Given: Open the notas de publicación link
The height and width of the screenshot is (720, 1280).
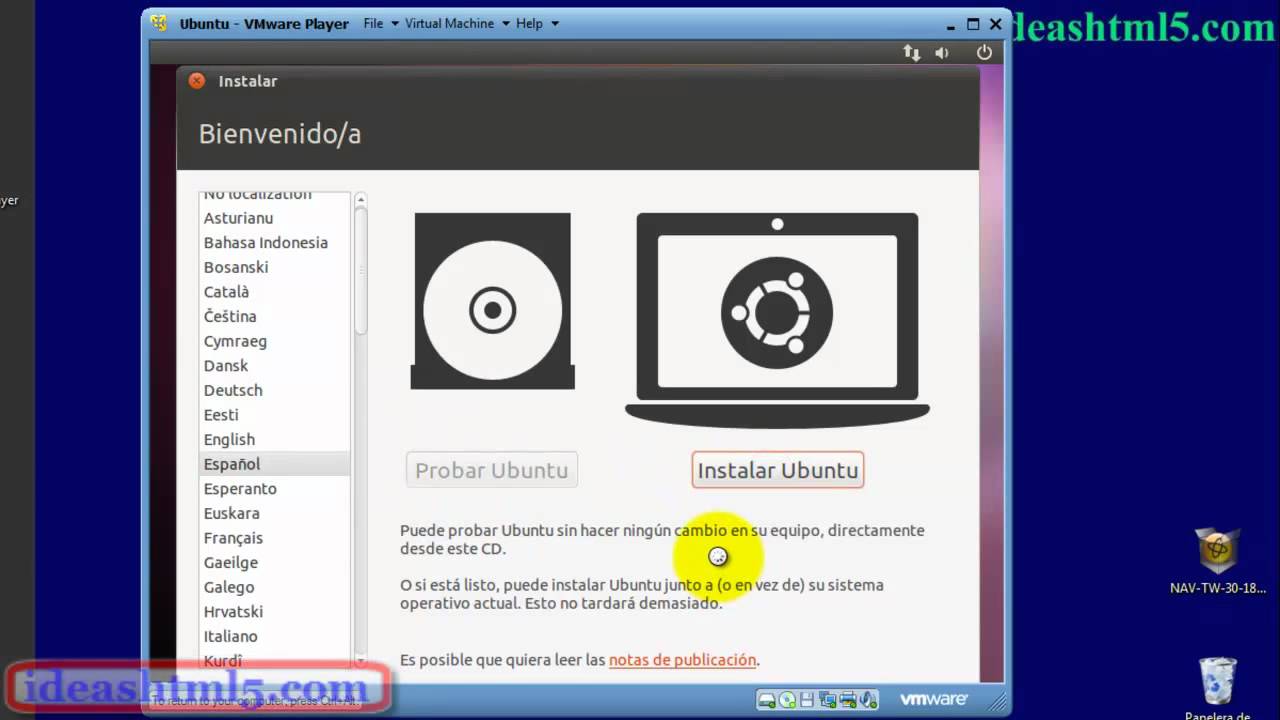Looking at the screenshot, I should tap(682, 660).
